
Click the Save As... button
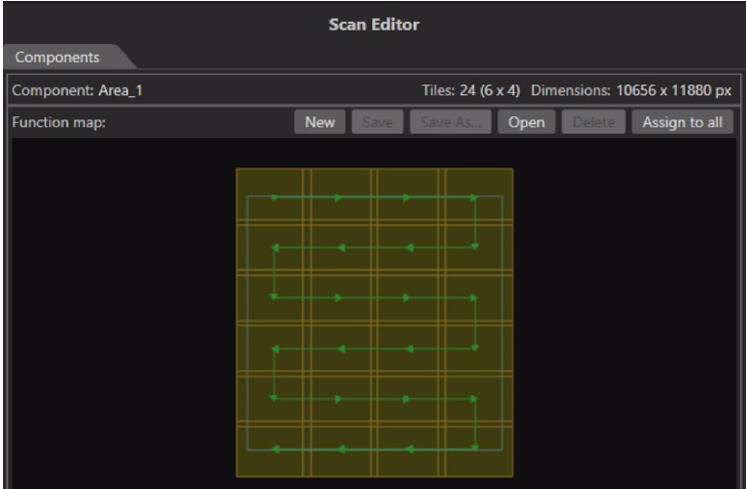tap(451, 123)
